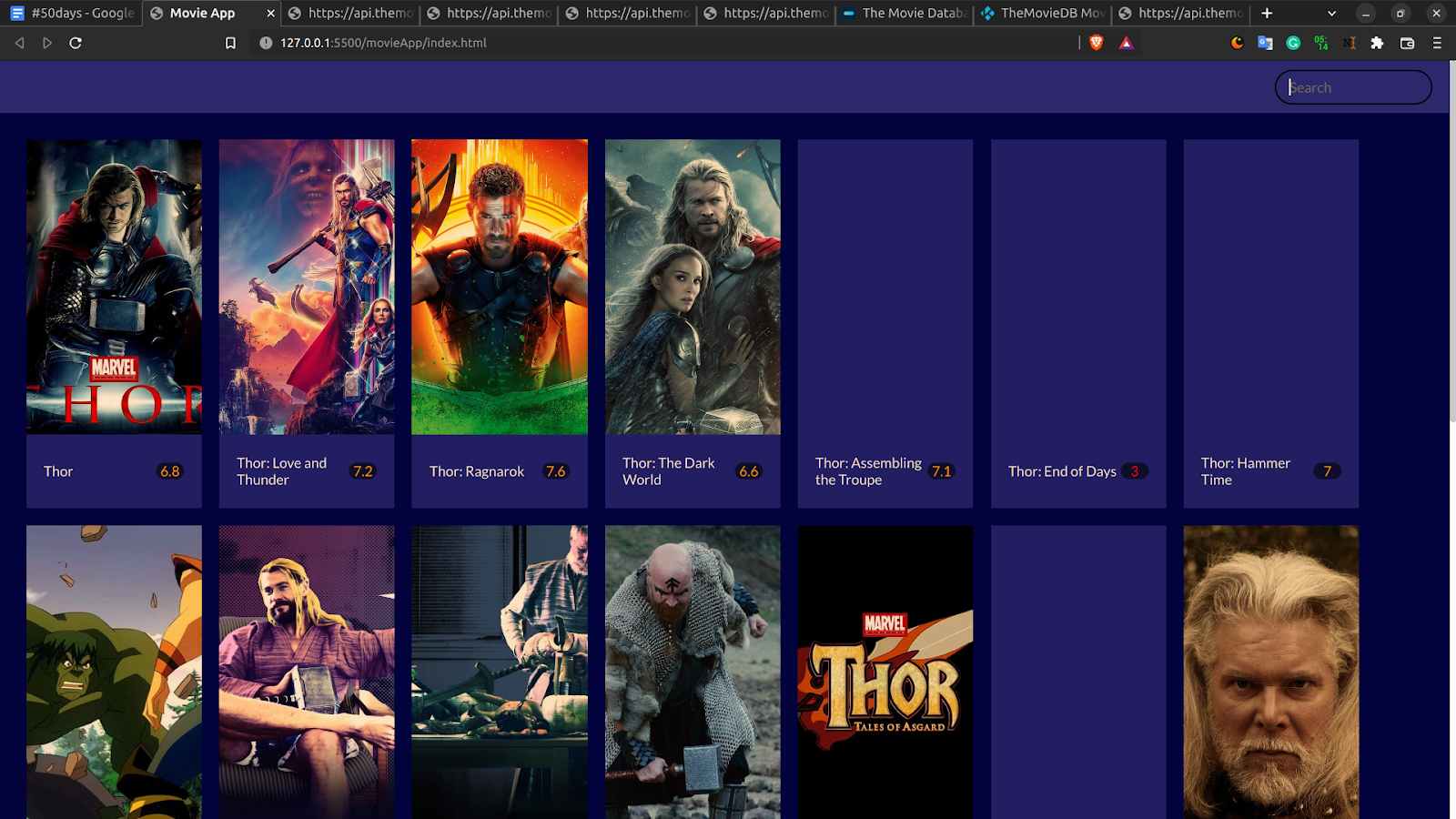Open the white-haired bearded man poster
The width and height of the screenshot is (1456, 819).
pyautogui.click(x=1271, y=672)
